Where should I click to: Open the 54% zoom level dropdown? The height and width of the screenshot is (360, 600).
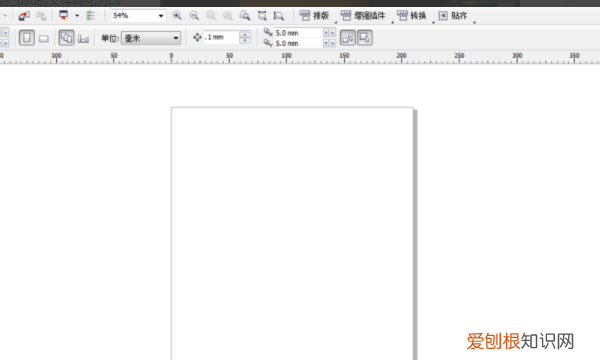(x=161, y=16)
